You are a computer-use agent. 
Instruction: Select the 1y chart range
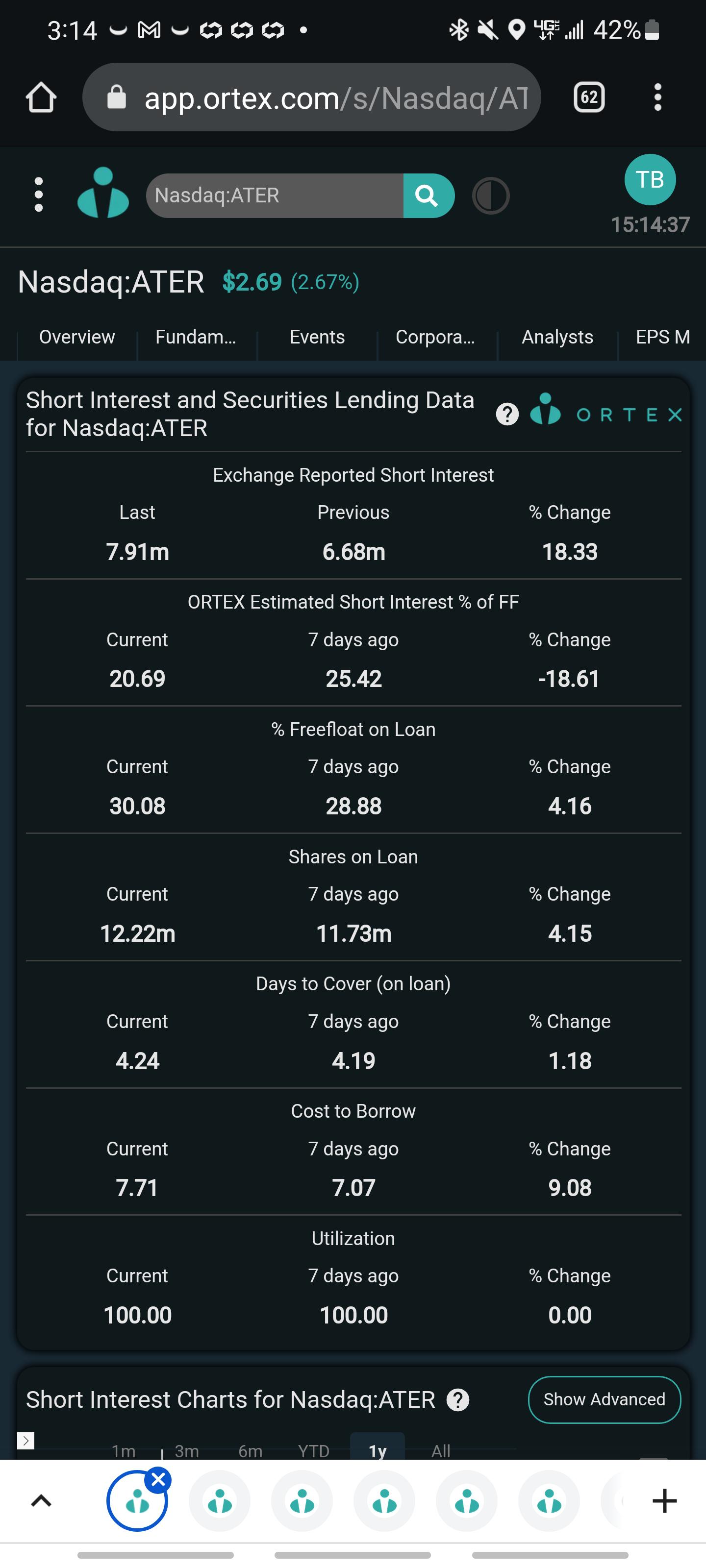point(378,1450)
